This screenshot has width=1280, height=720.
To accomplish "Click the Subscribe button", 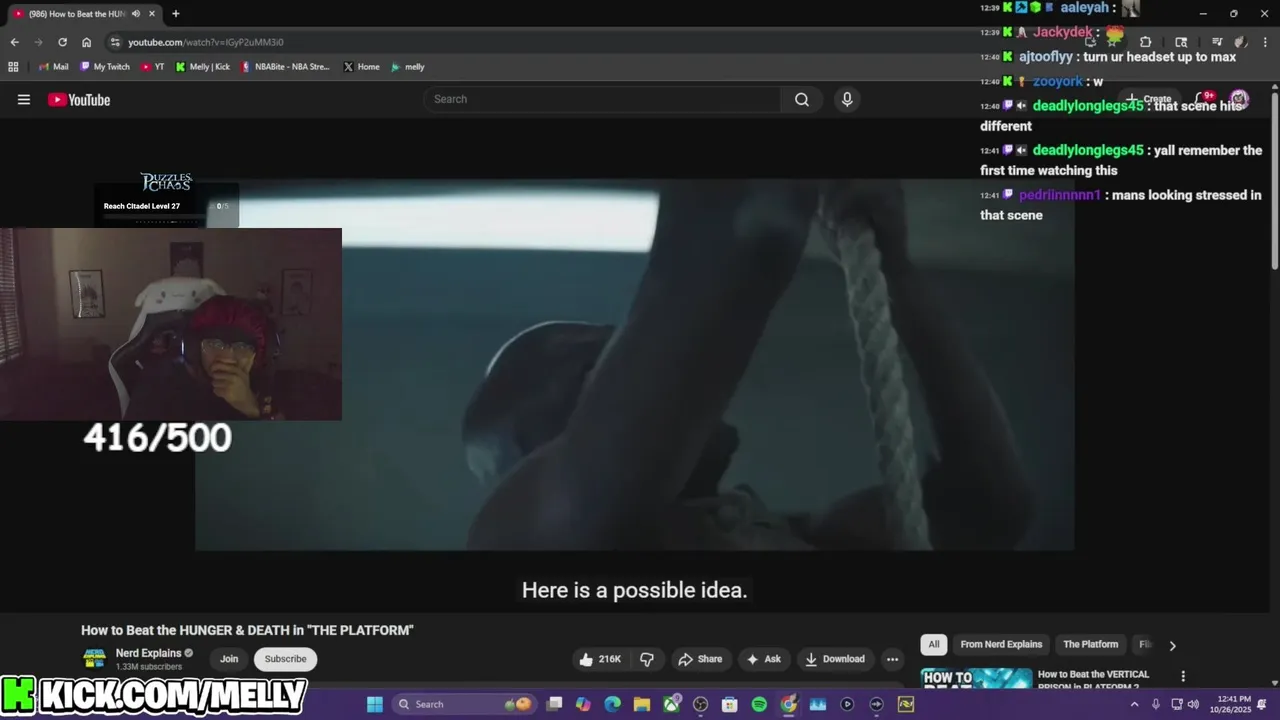I will (285, 659).
